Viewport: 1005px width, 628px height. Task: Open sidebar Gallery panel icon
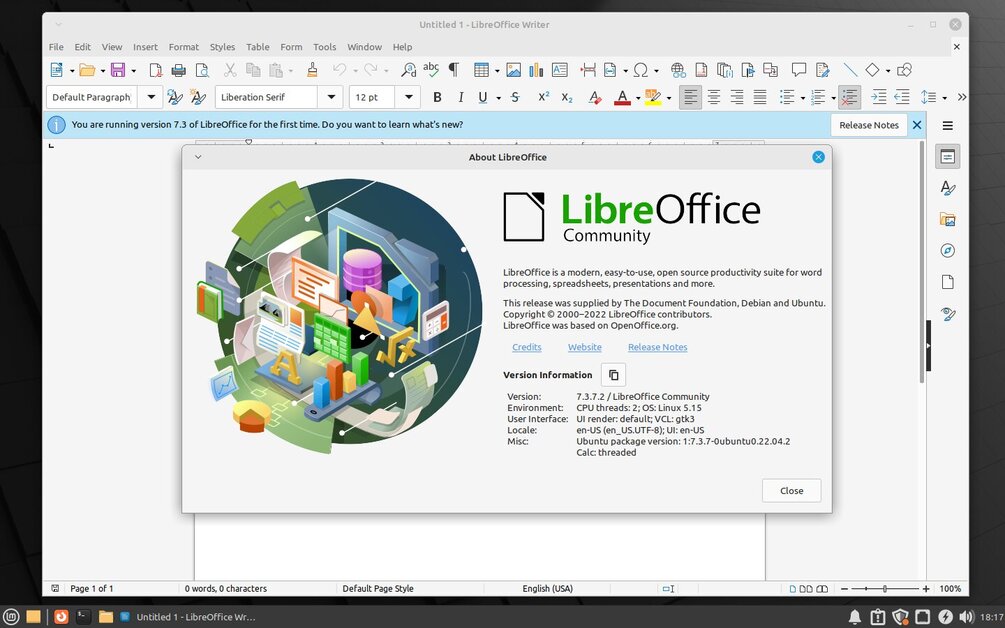click(947, 219)
